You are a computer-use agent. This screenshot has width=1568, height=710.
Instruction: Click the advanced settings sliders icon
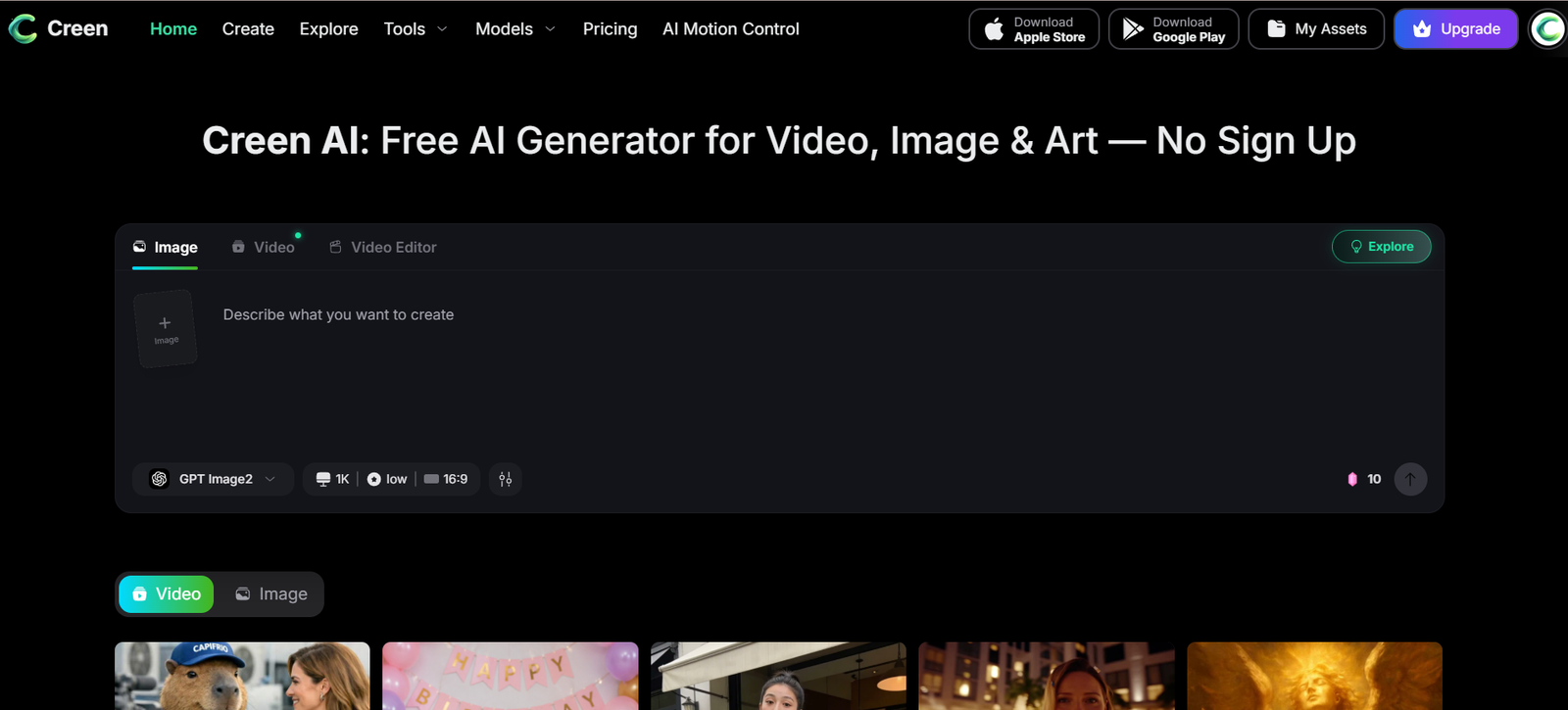pos(506,479)
